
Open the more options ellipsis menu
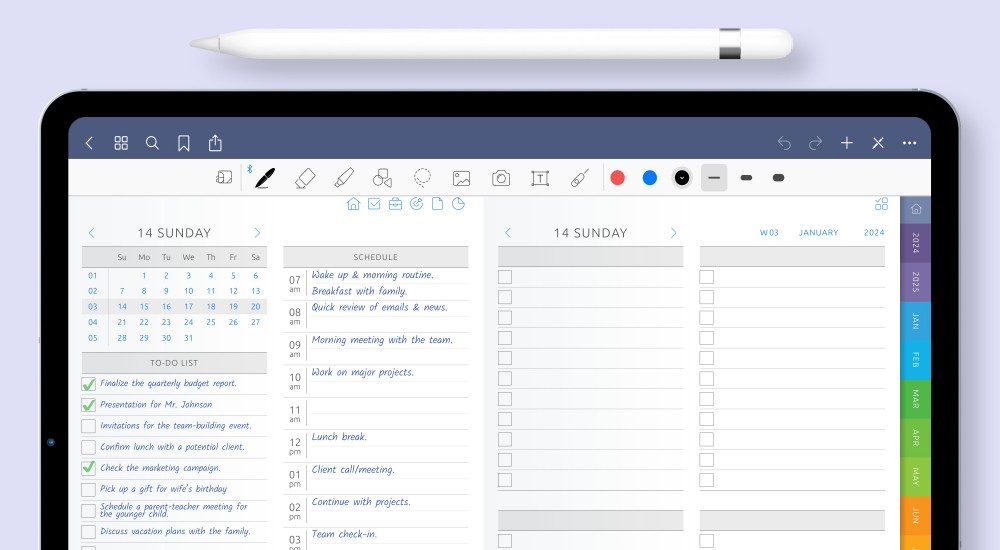point(909,143)
